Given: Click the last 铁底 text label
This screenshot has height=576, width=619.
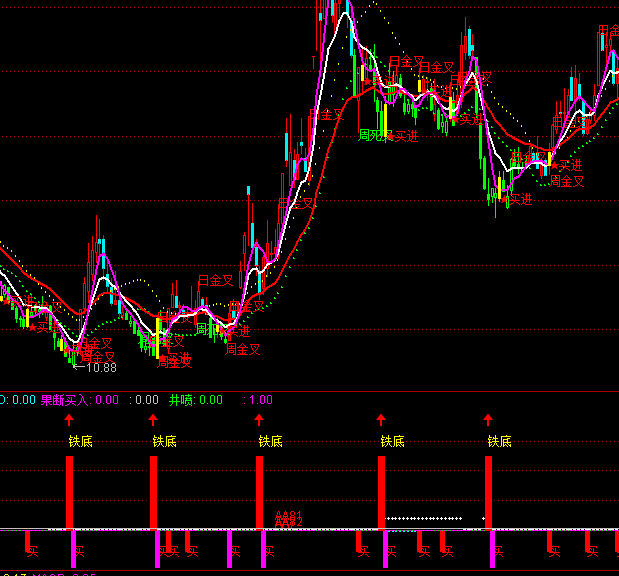Looking at the screenshot, I should (499, 441).
